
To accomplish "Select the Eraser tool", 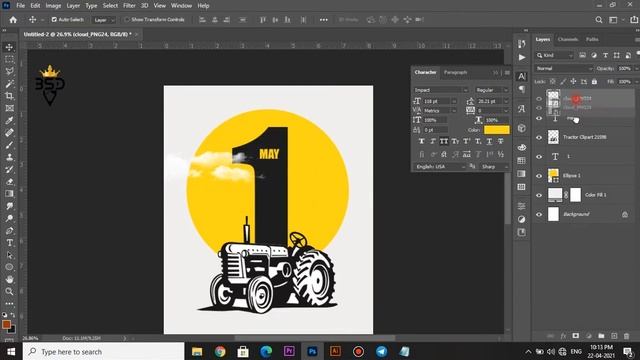I will click(x=9, y=182).
